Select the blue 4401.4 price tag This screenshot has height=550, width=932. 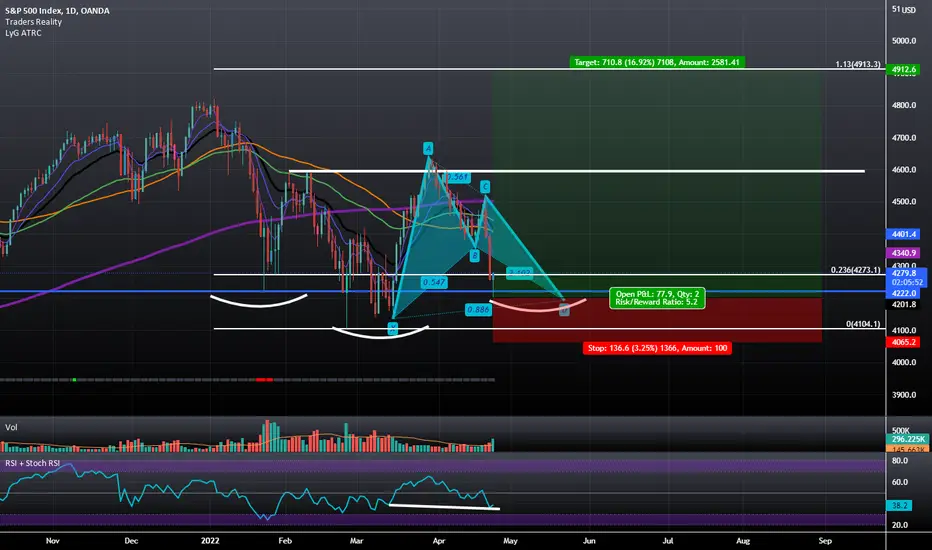click(x=903, y=234)
